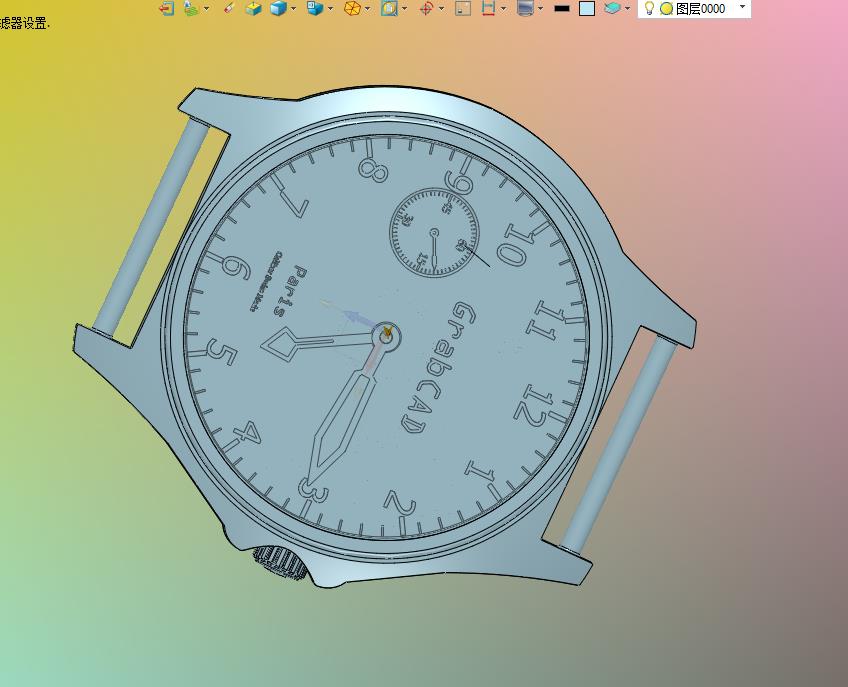Screen dimensions: 848x687
Task: Expand dropdown beside gray monitor icon
Action: pyautogui.click(x=540, y=9)
